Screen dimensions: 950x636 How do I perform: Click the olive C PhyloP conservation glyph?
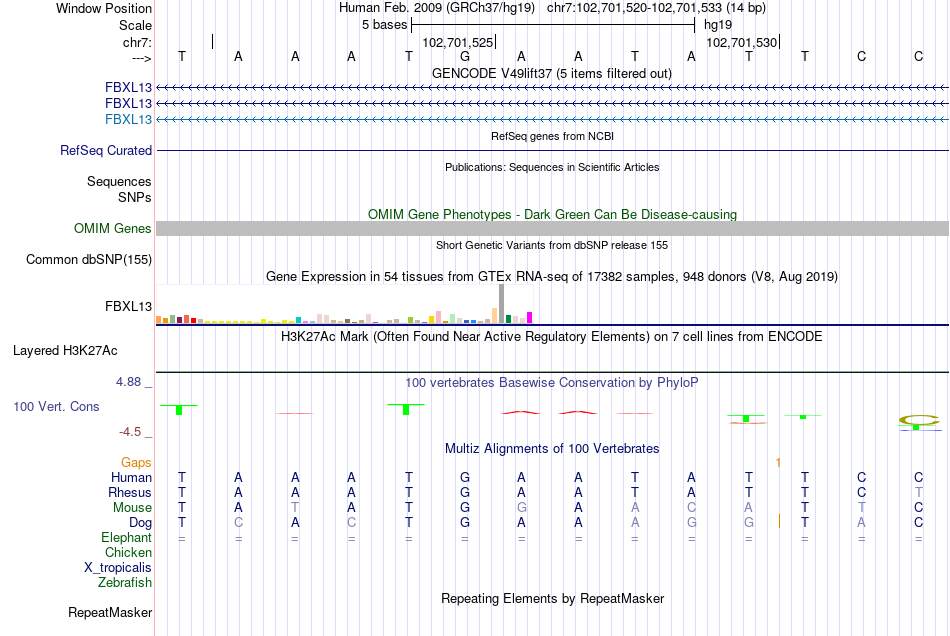(x=918, y=419)
